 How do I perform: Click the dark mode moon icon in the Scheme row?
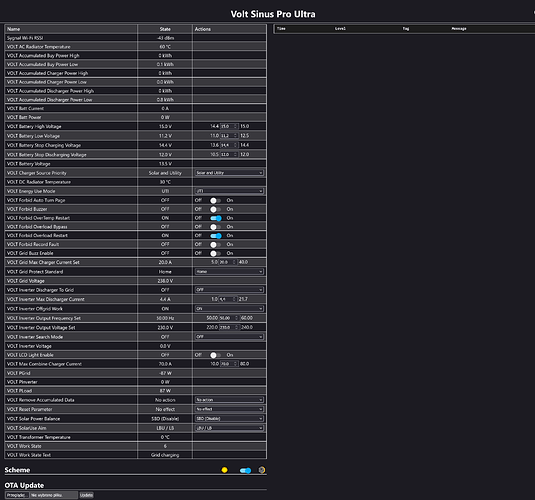point(262,470)
